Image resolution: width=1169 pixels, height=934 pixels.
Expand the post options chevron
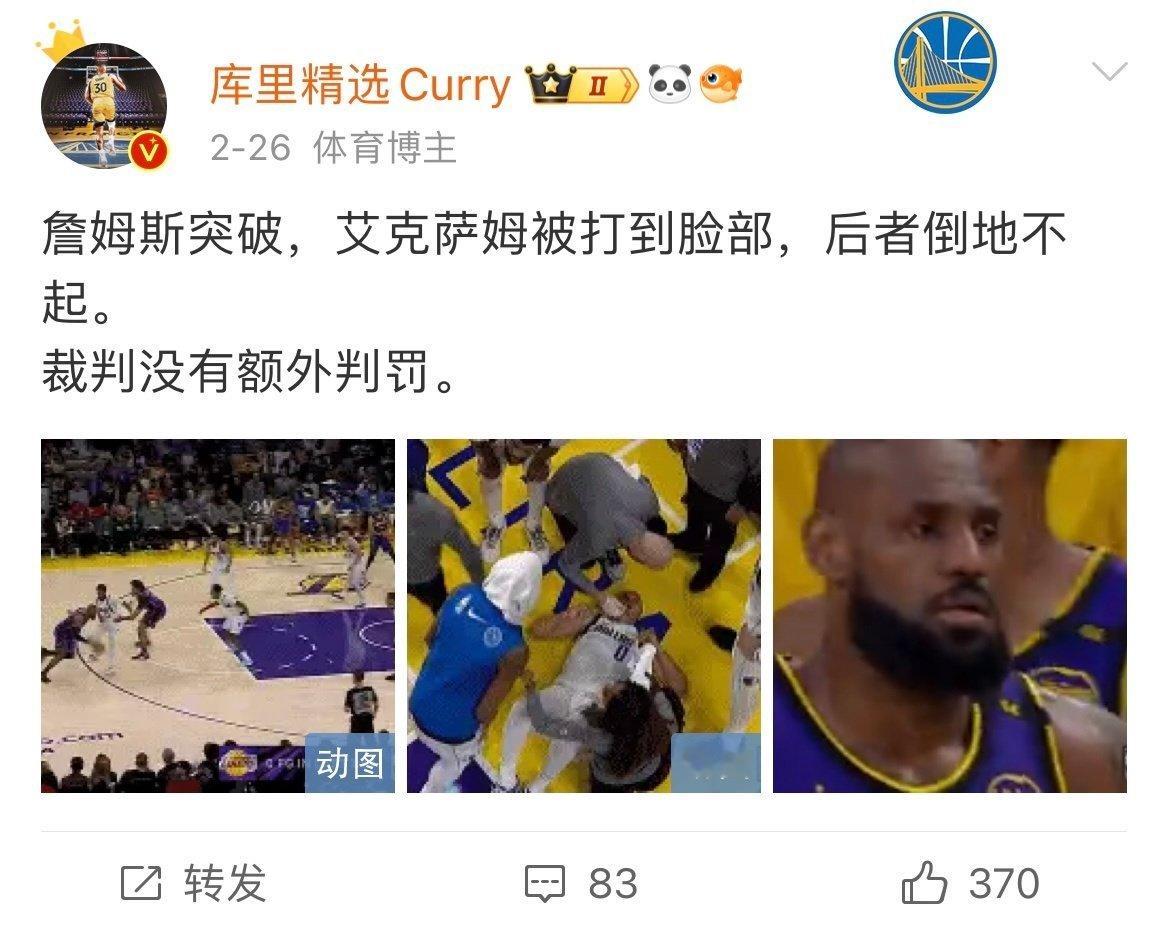pyautogui.click(x=1109, y=72)
